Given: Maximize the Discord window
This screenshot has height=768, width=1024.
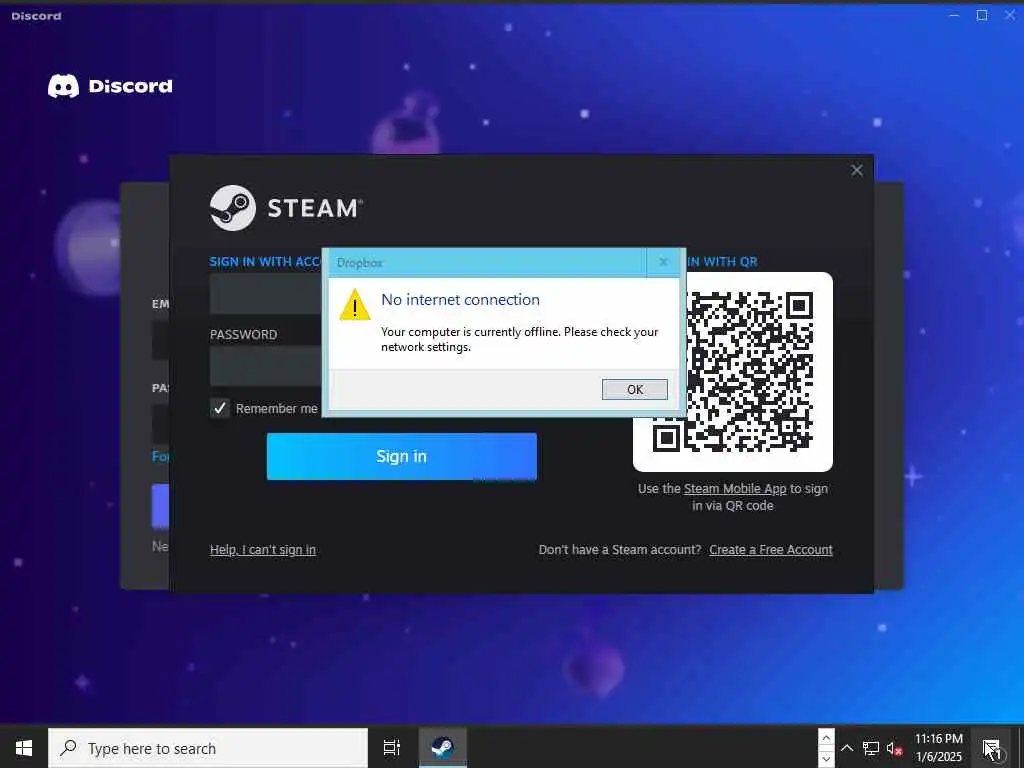Looking at the screenshot, I should tap(982, 15).
